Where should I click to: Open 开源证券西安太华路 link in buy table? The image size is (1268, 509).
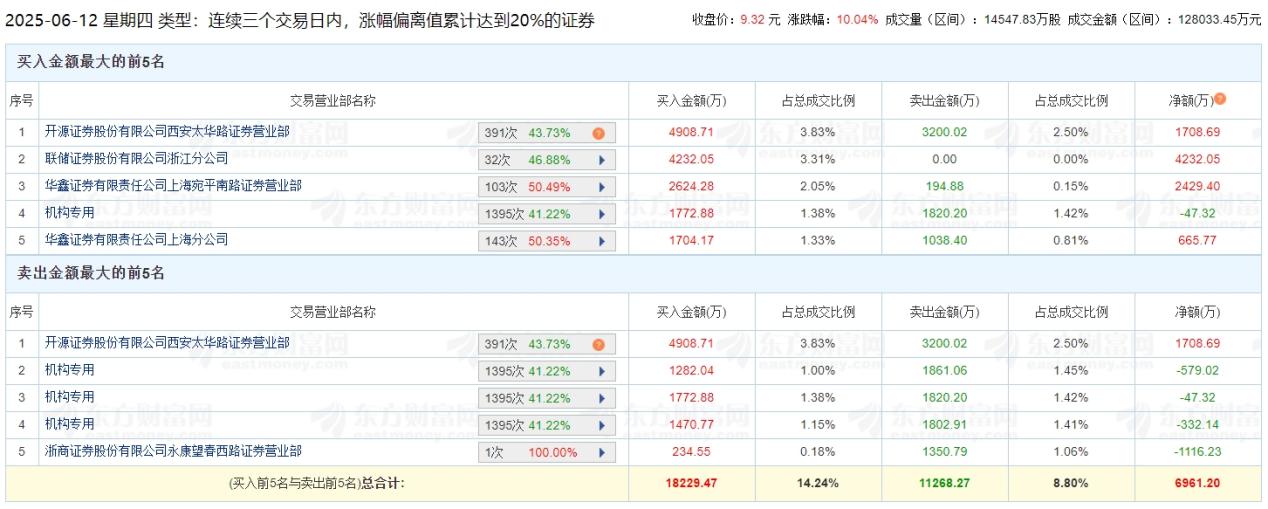pyautogui.click(x=167, y=132)
